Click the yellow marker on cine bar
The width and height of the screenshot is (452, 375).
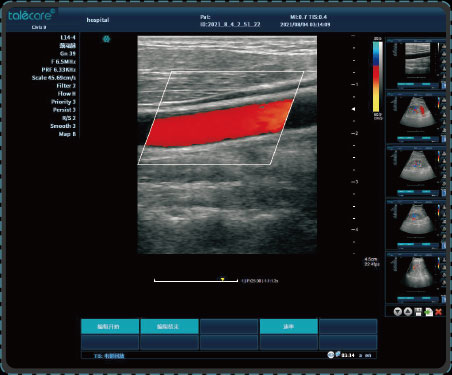[x=222, y=279]
